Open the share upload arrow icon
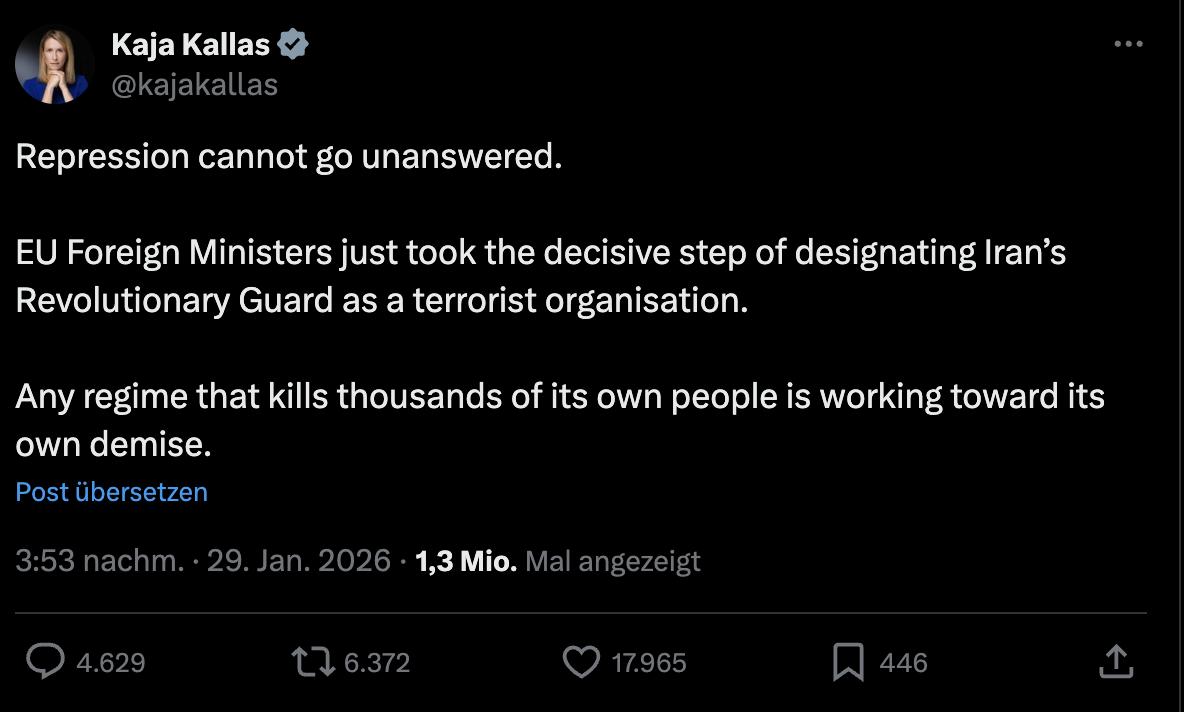Screen dimensions: 1184x712 tap(1116, 661)
